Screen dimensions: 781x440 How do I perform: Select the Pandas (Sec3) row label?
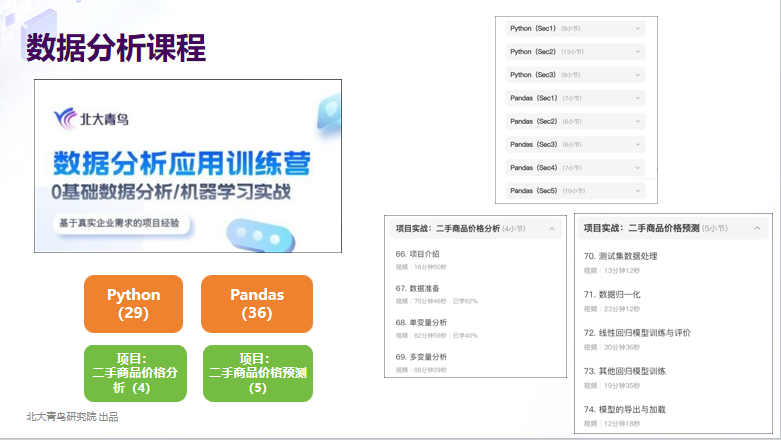[x=533, y=145]
